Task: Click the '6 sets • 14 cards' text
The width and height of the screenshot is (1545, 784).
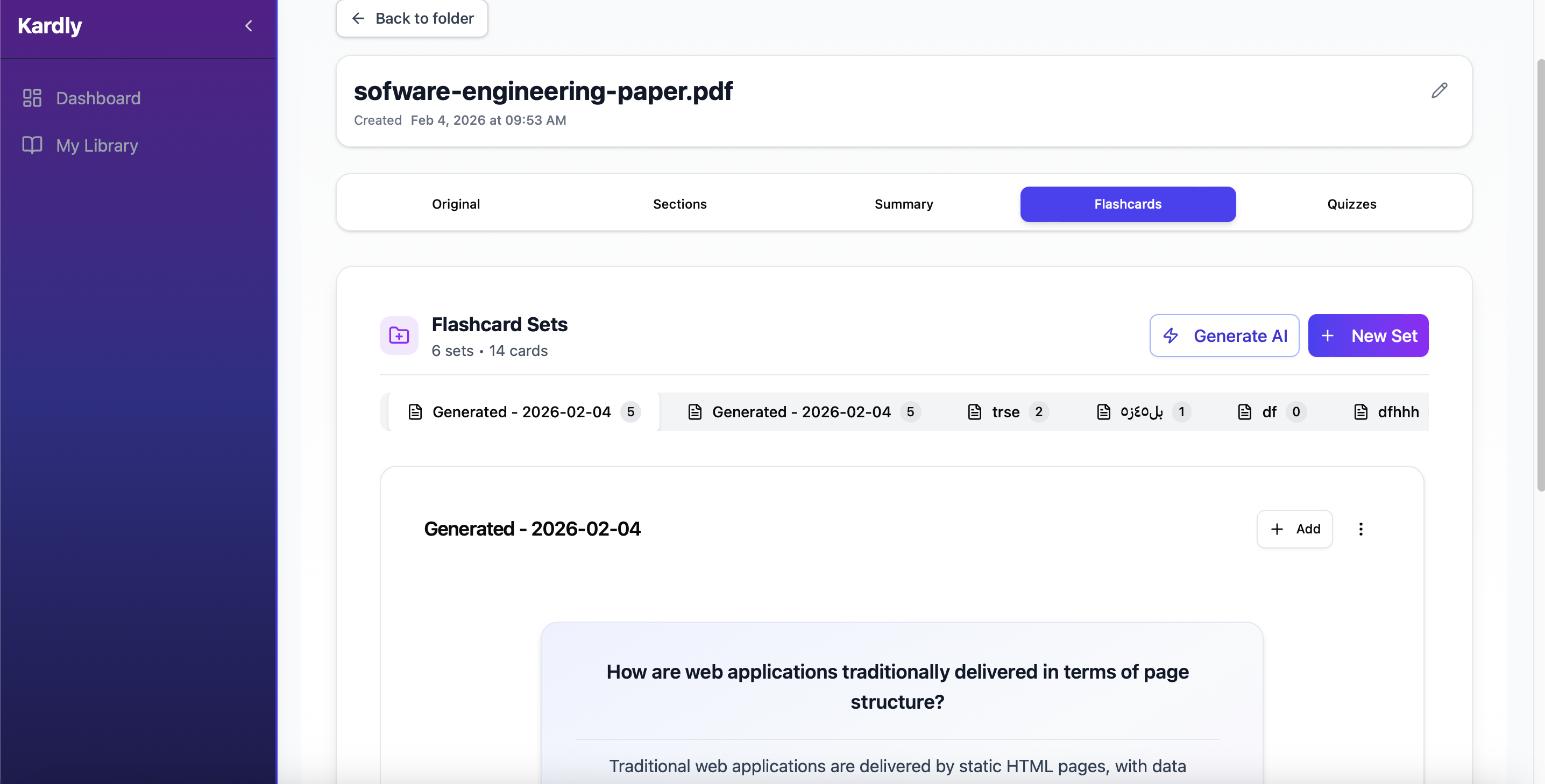Action: click(x=490, y=351)
